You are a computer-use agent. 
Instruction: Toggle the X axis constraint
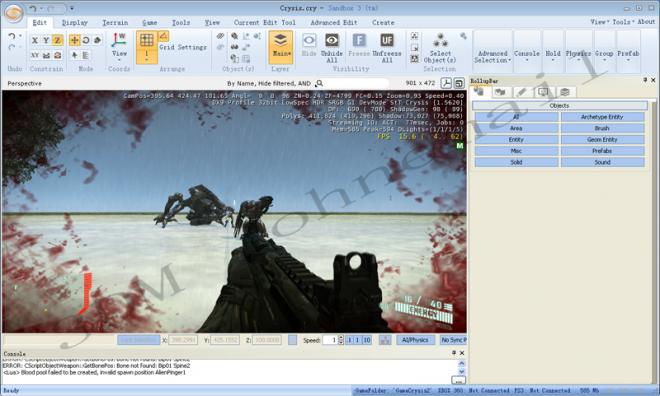(35, 40)
